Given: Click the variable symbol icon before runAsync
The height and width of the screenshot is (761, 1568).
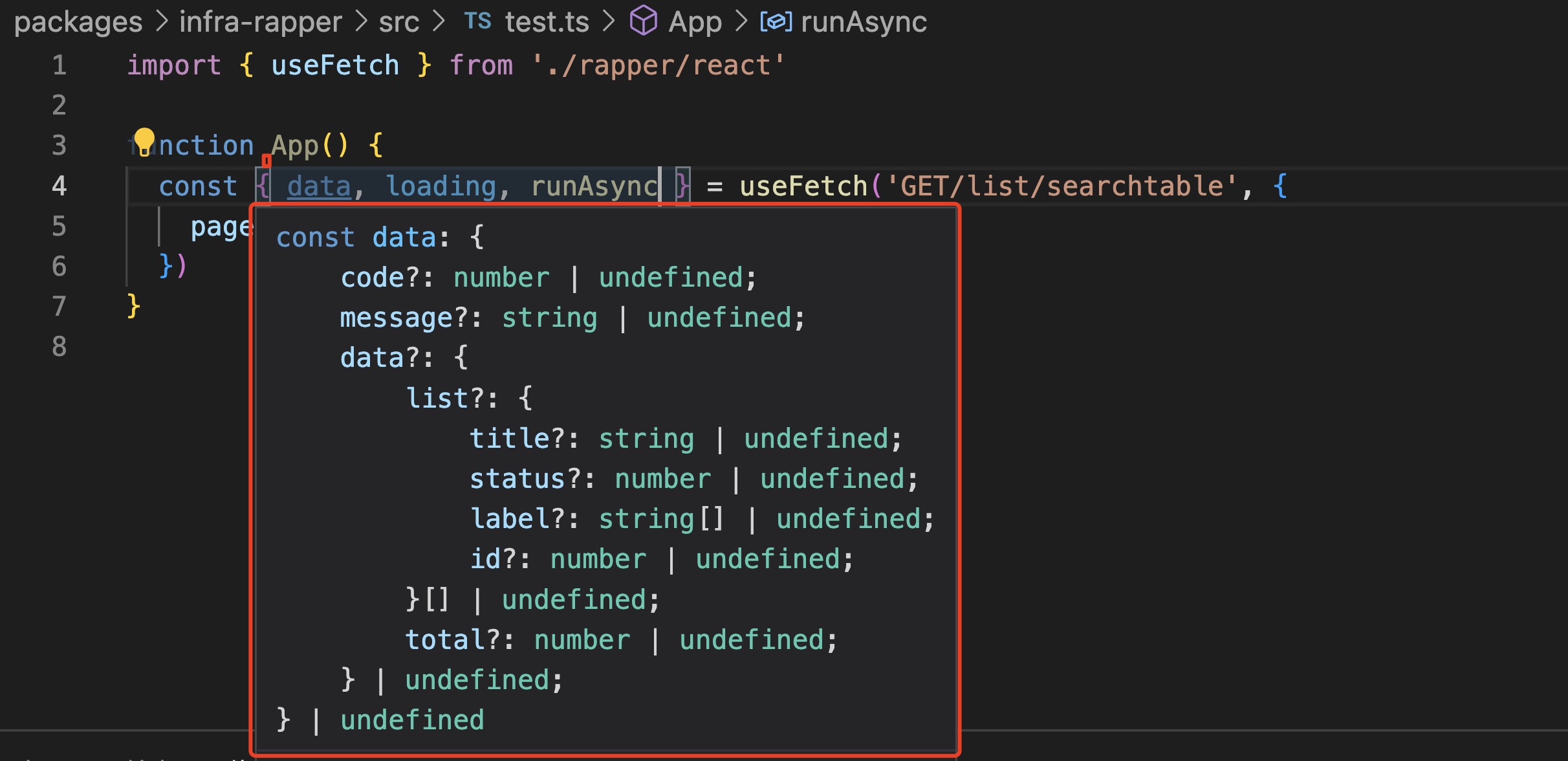Looking at the screenshot, I should point(776,22).
